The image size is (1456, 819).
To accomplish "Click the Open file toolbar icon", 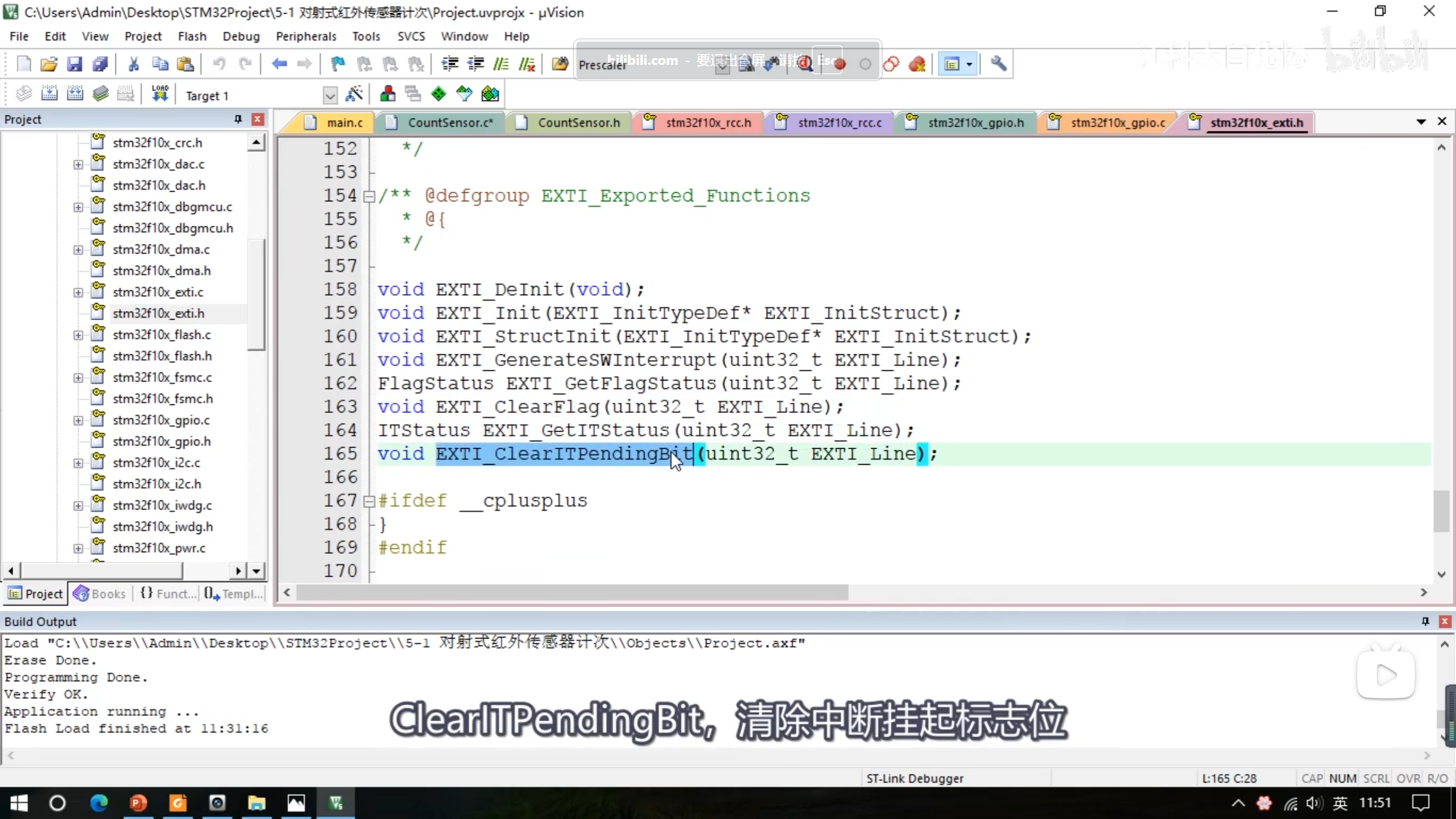I will [x=49, y=64].
